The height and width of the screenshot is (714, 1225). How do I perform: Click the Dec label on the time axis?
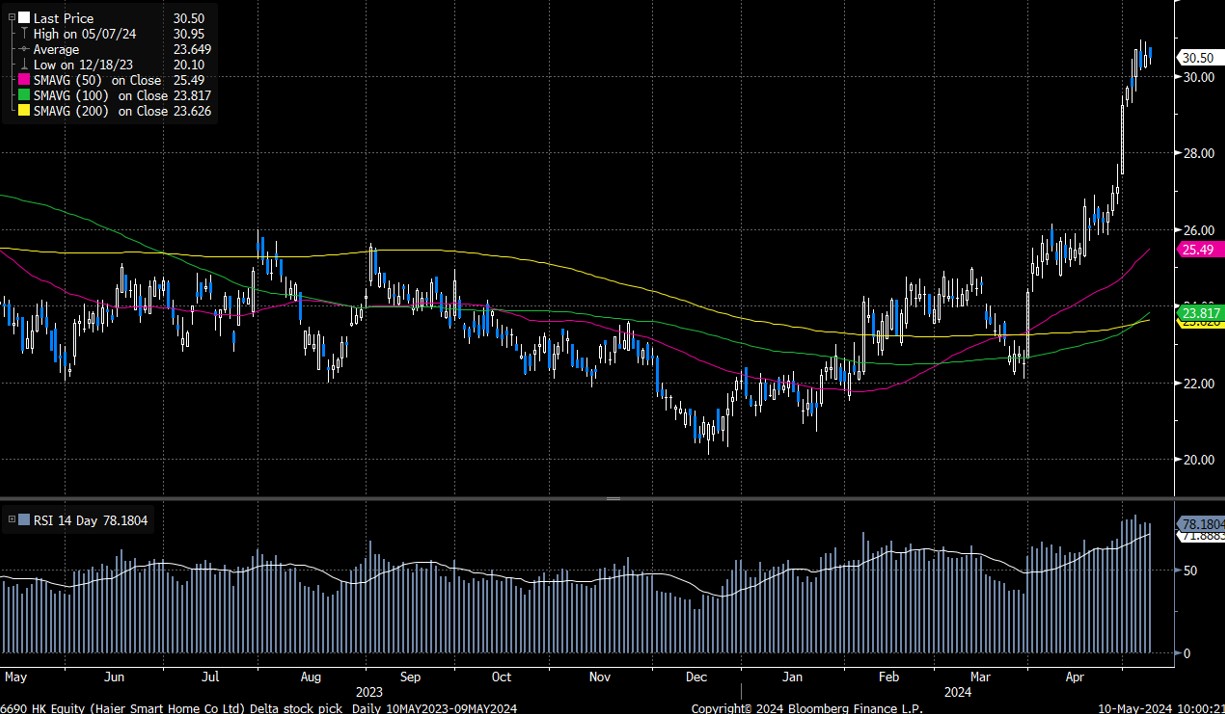coord(696,677)
